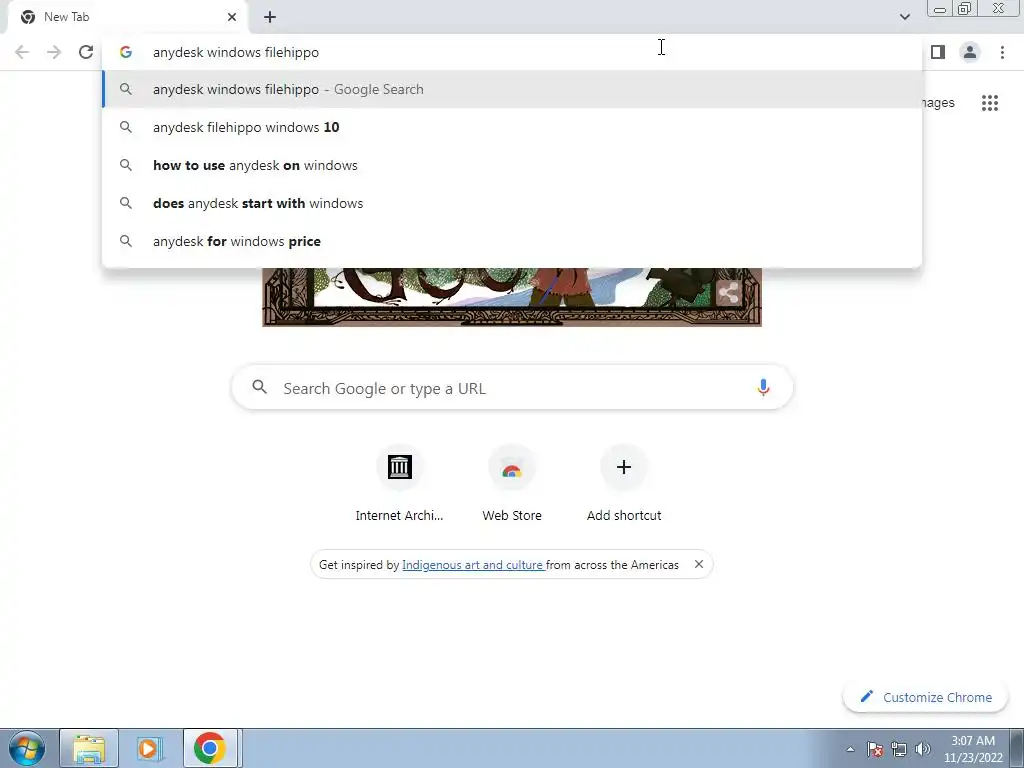This screenshot has height=768, width=1024.
Task: Open the 'Indigenous art and culture' link
Action: click(473, 565)
